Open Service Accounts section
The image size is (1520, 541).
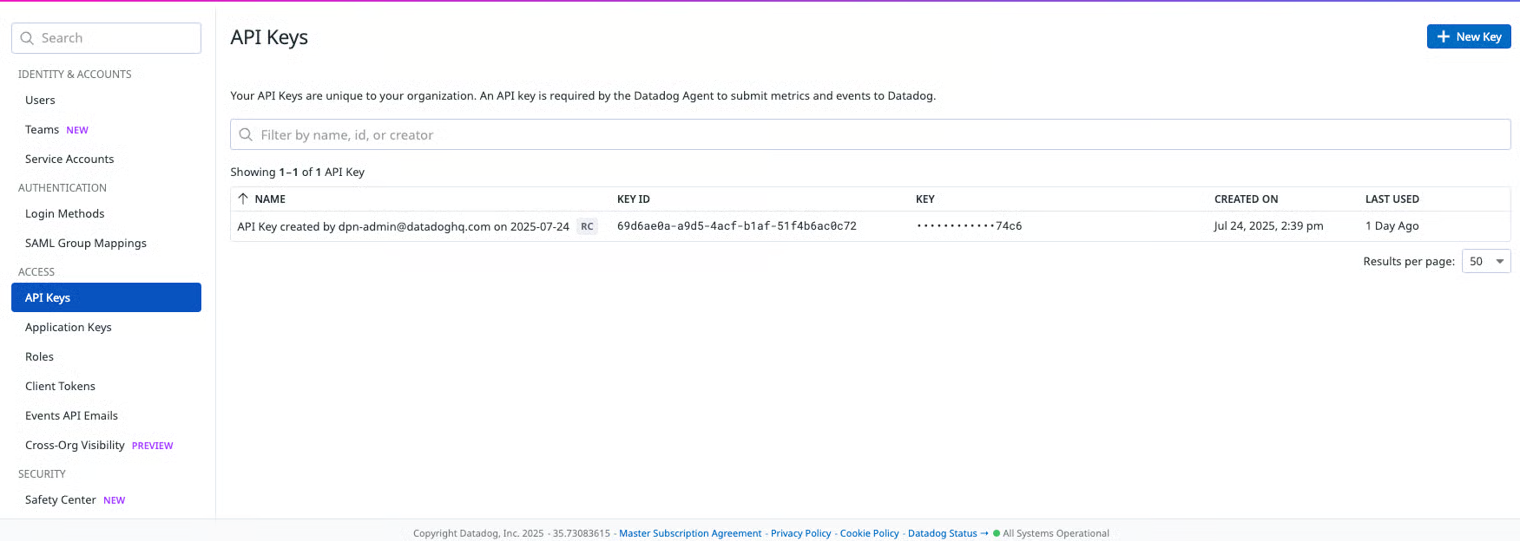click(69, 159)
